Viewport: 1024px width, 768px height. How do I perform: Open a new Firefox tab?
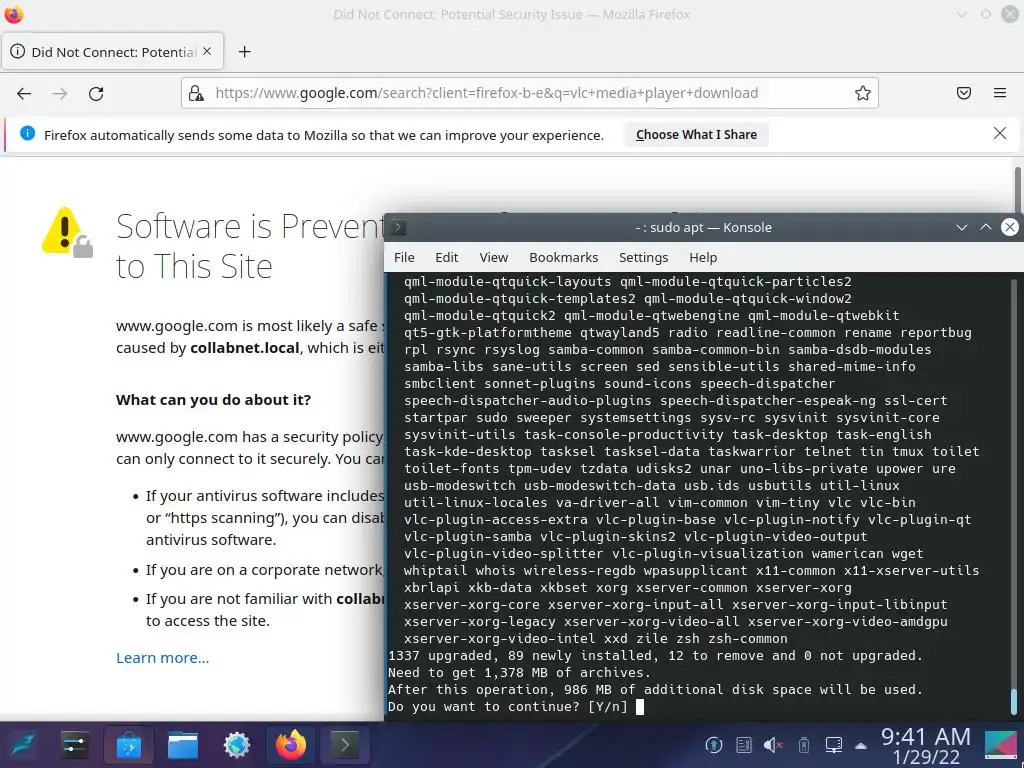[244, 52]
